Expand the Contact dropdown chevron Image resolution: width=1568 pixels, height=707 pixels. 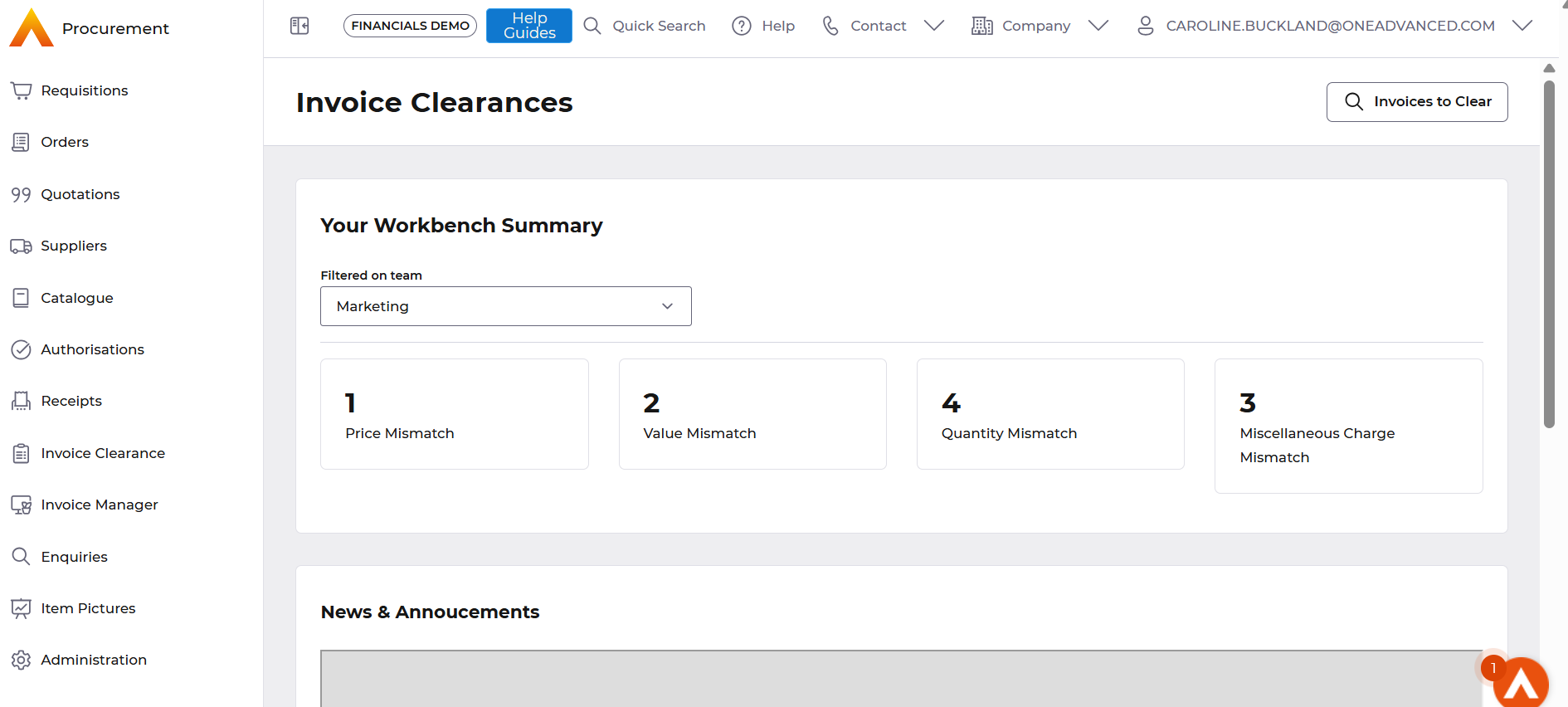pos(934,26)
